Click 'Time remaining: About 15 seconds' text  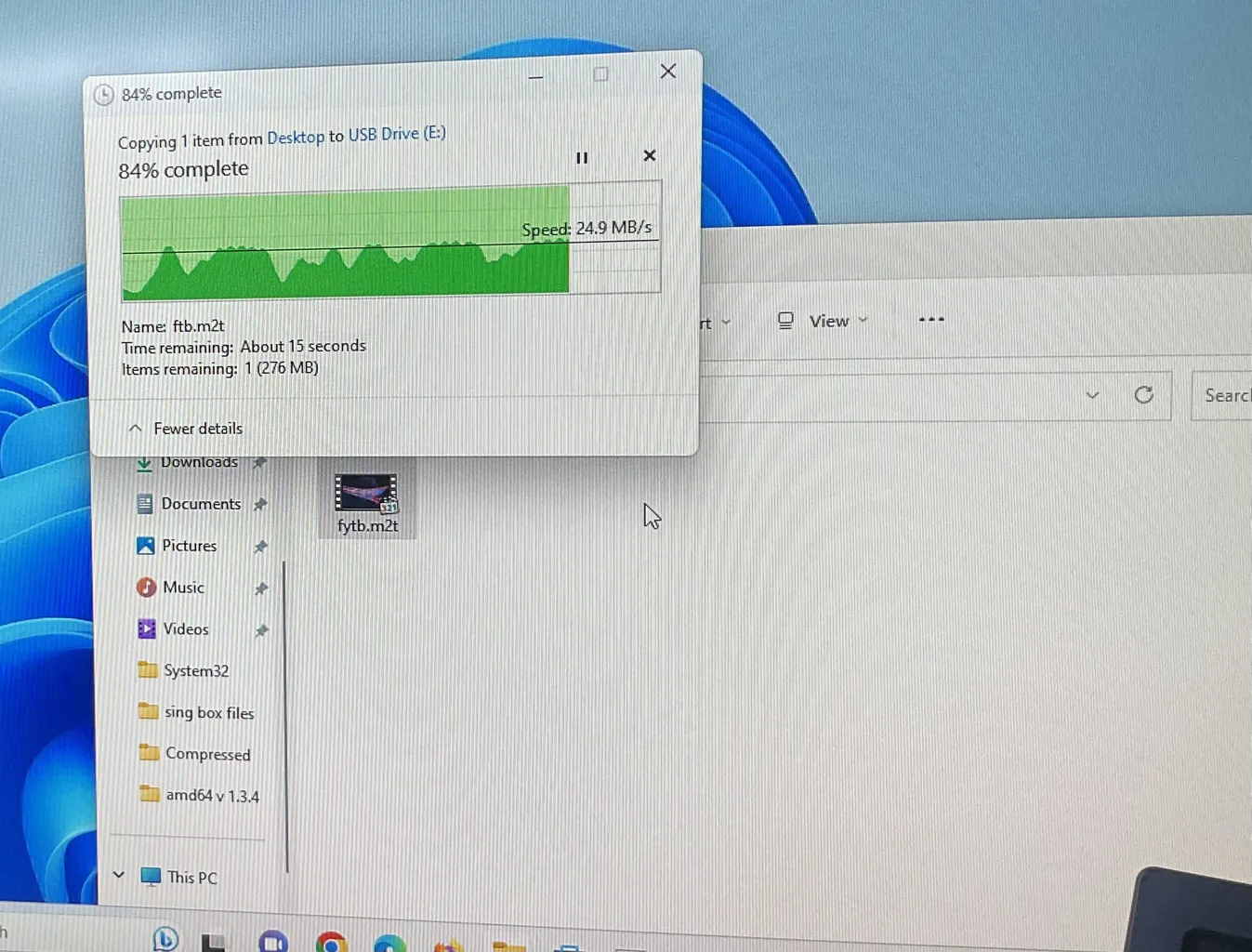click(x=244, y=347)
